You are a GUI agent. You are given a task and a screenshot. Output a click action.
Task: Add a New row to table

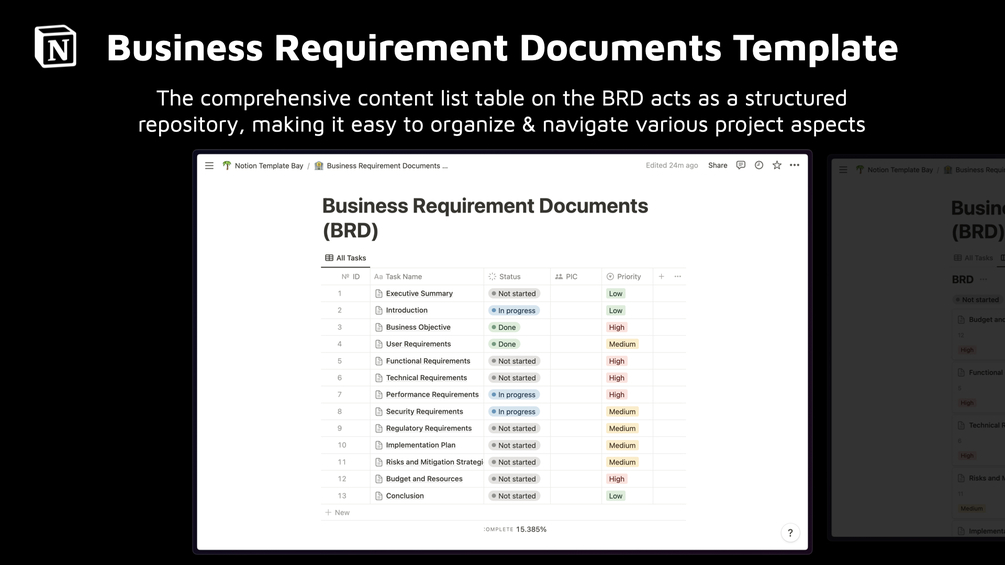(337, 512)
